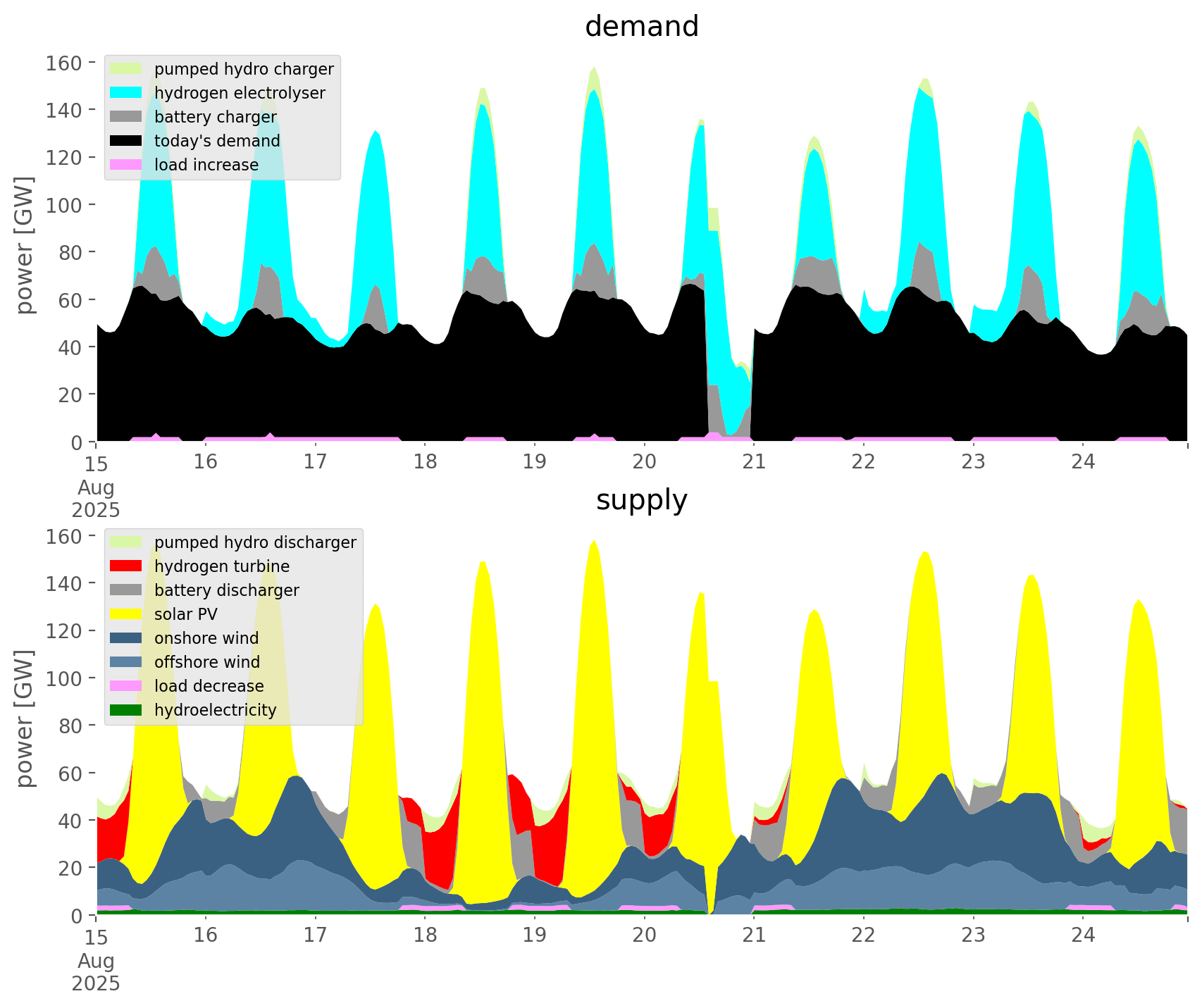
Task: Click the date tick 18 on supply chart
Action: coord(425,935)
